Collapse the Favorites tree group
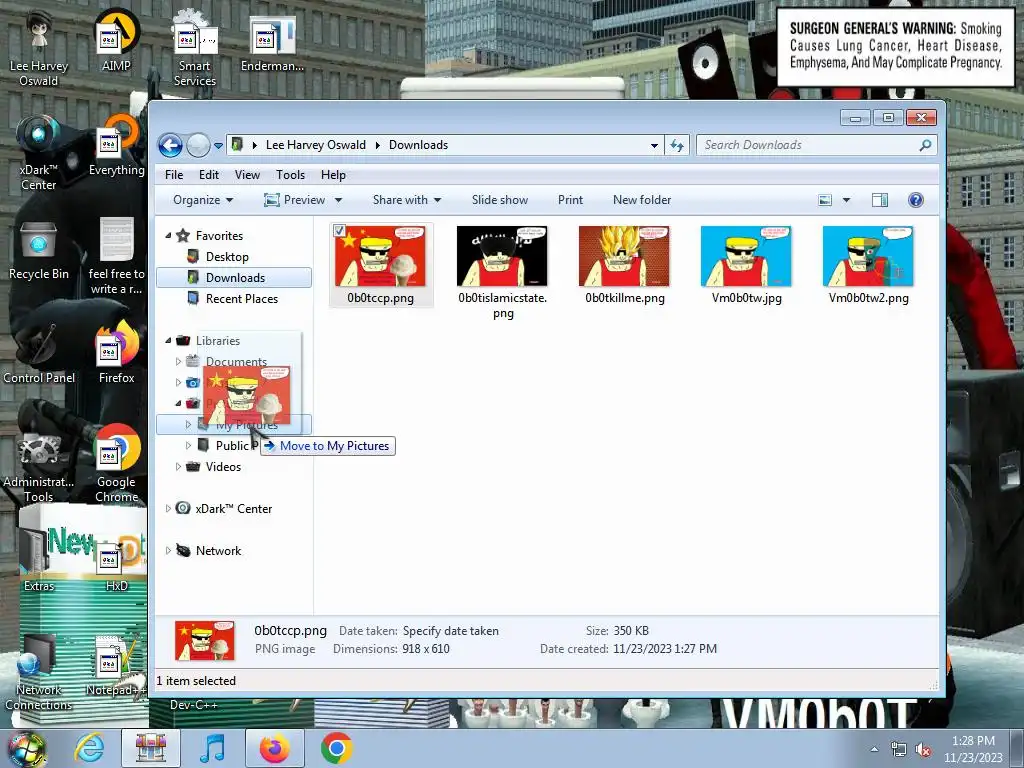 [x=168, y=235]
